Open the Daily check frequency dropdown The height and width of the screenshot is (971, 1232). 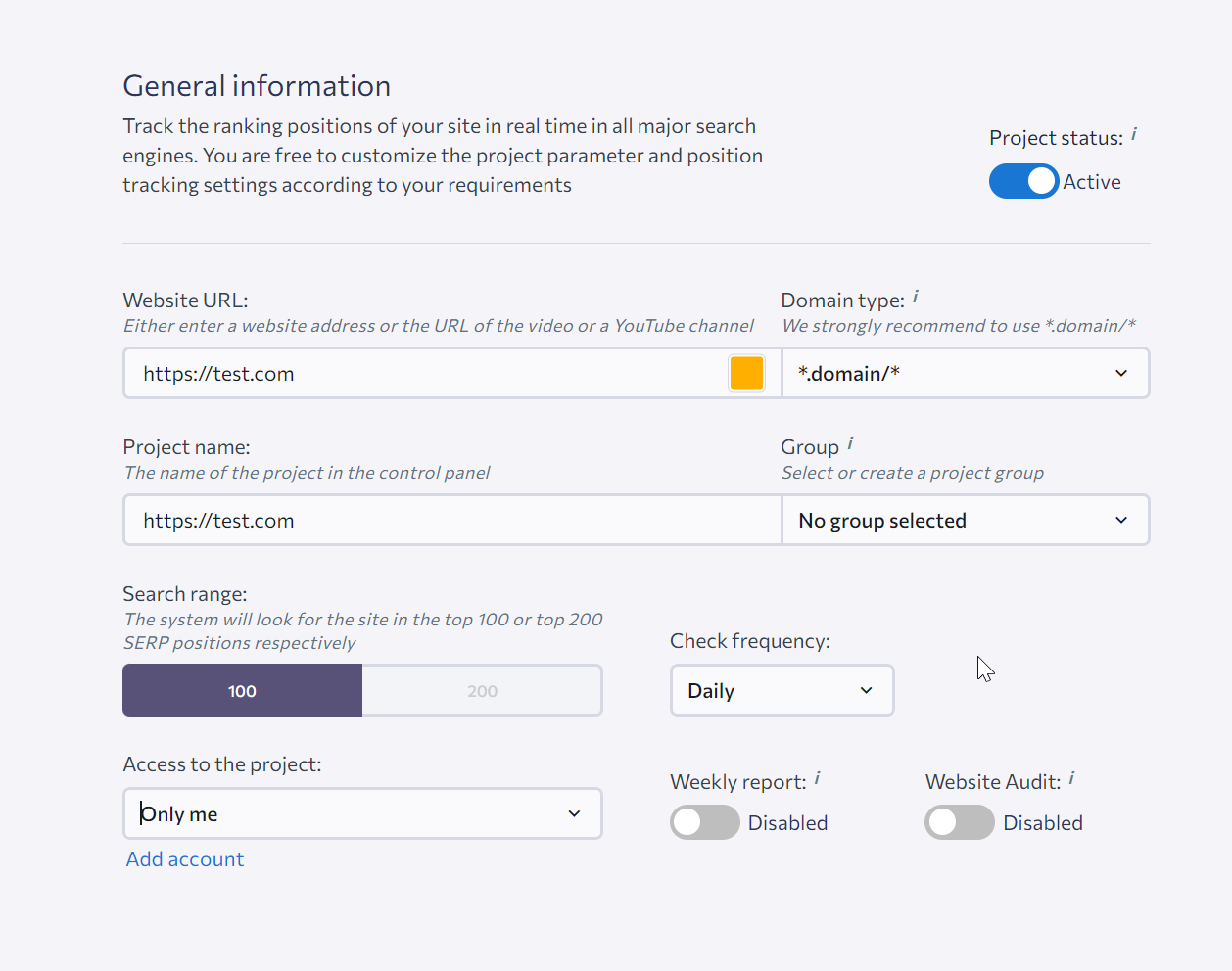[x=782, y=690]
